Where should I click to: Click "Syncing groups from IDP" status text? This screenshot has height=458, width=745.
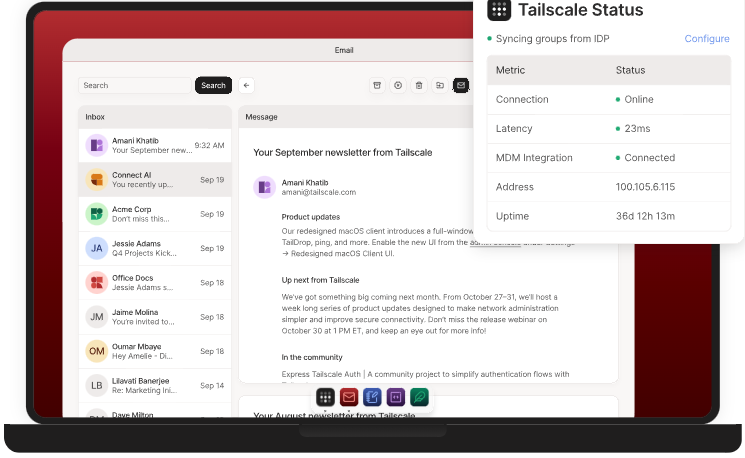tap(552, 39)
